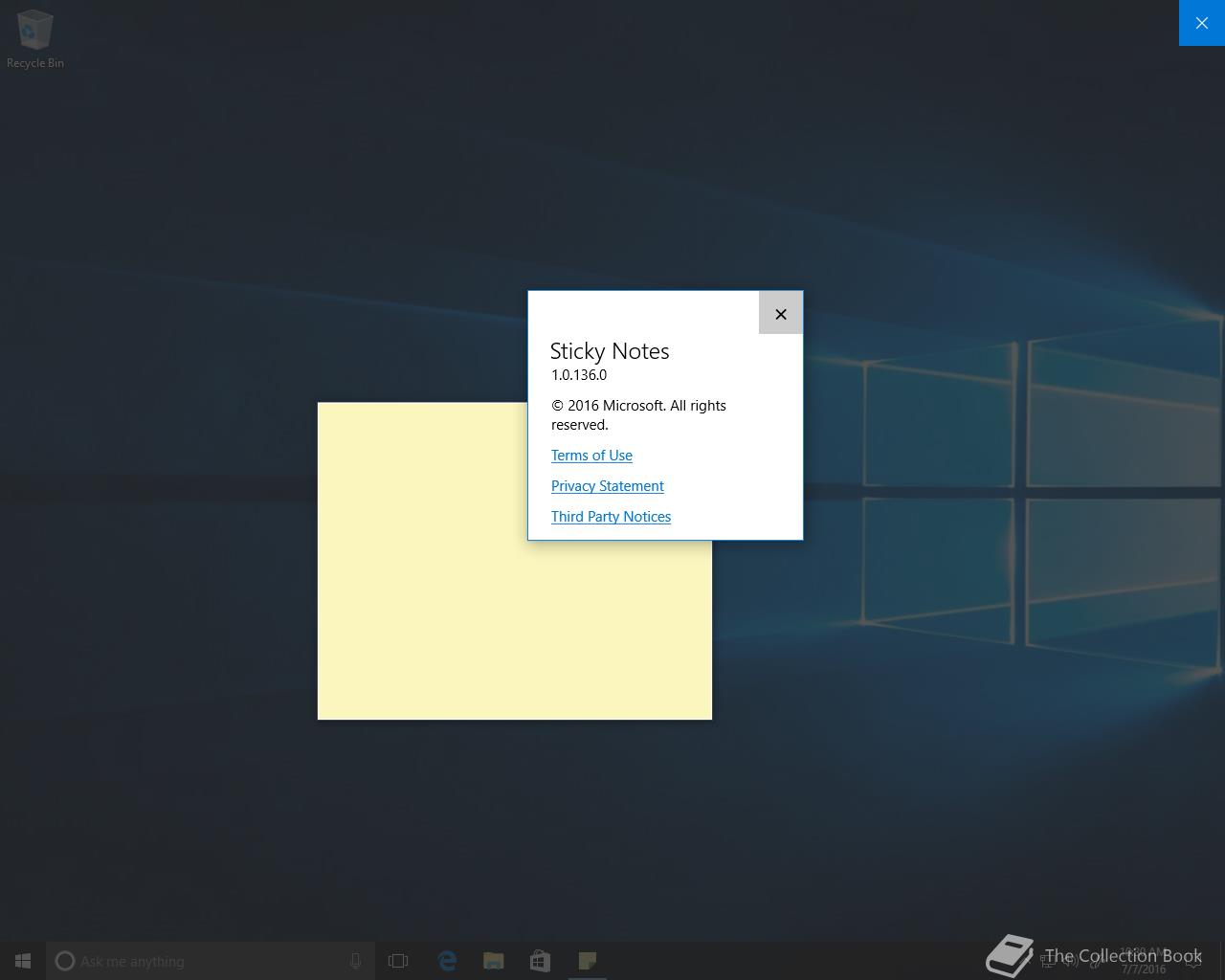This screenshot has width=1225, height=980.
Task: Select the Sticky Notes taskbar icon
Action: pyautogui.click(x=588, y=961)
